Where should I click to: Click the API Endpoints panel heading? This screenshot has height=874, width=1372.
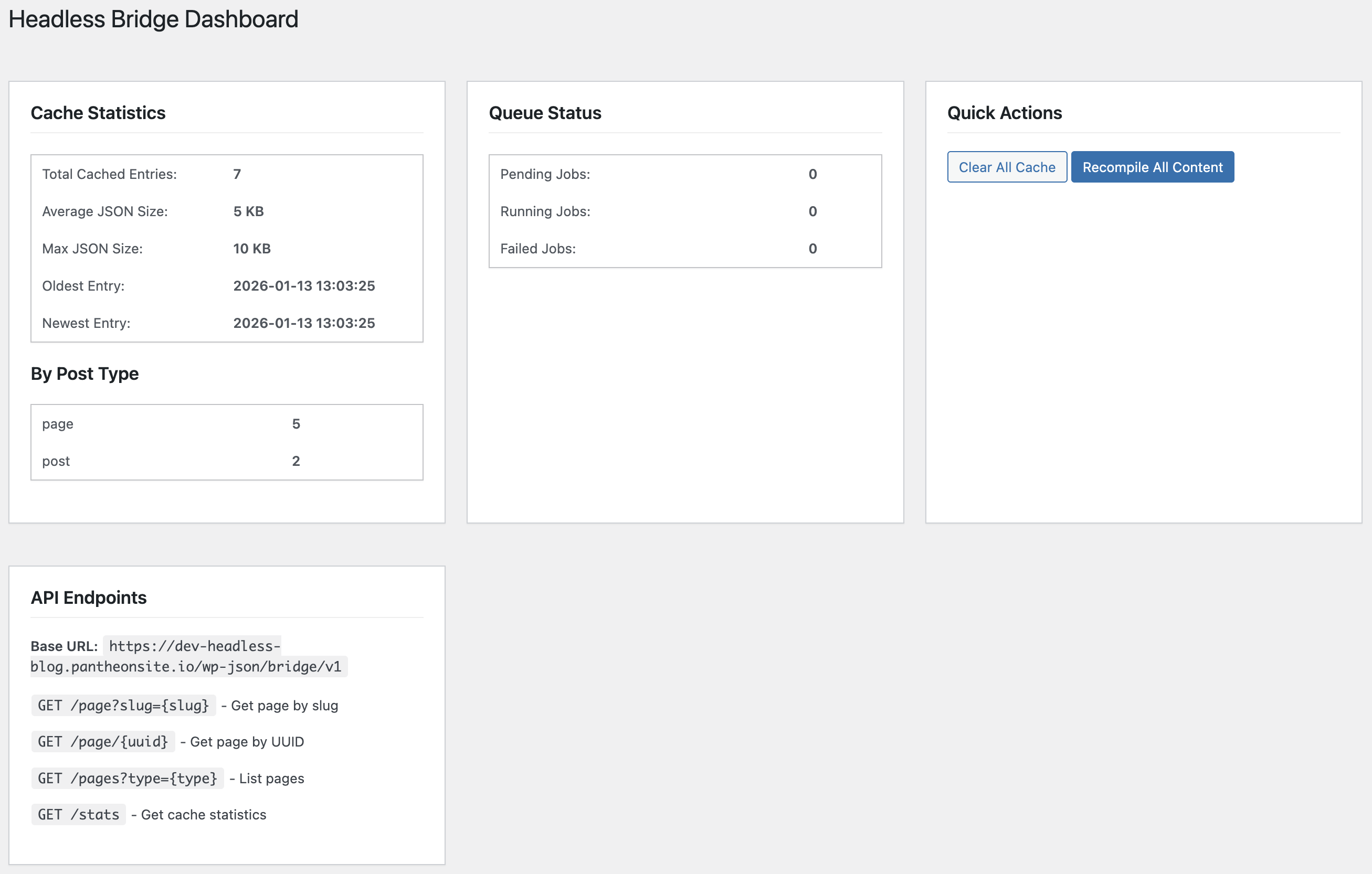[x=88, y=598]
